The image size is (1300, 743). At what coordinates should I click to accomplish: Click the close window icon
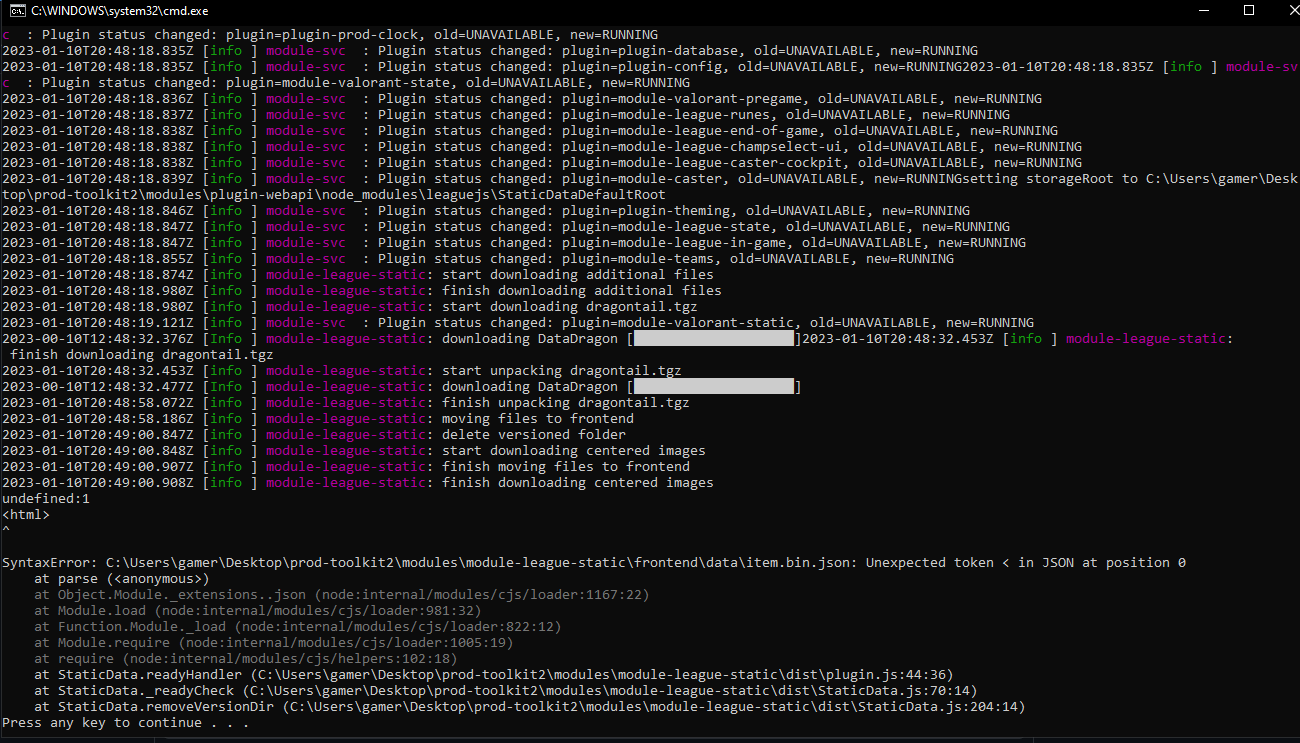pyautogui.click(x=1293, y=11)
